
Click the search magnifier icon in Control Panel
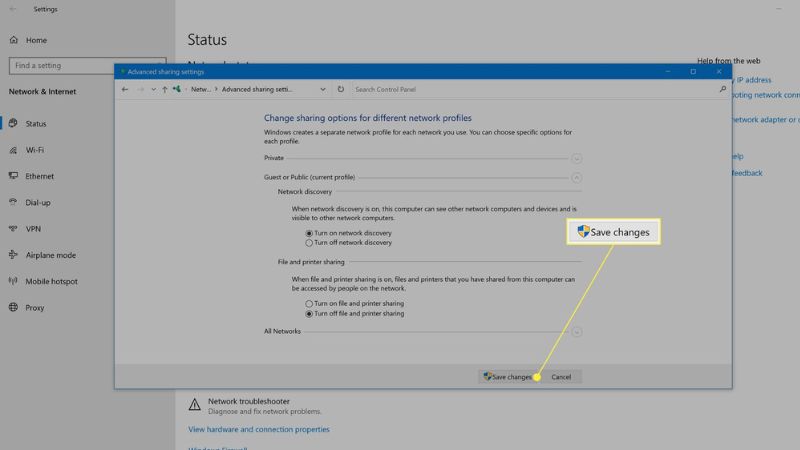[722, 89]
